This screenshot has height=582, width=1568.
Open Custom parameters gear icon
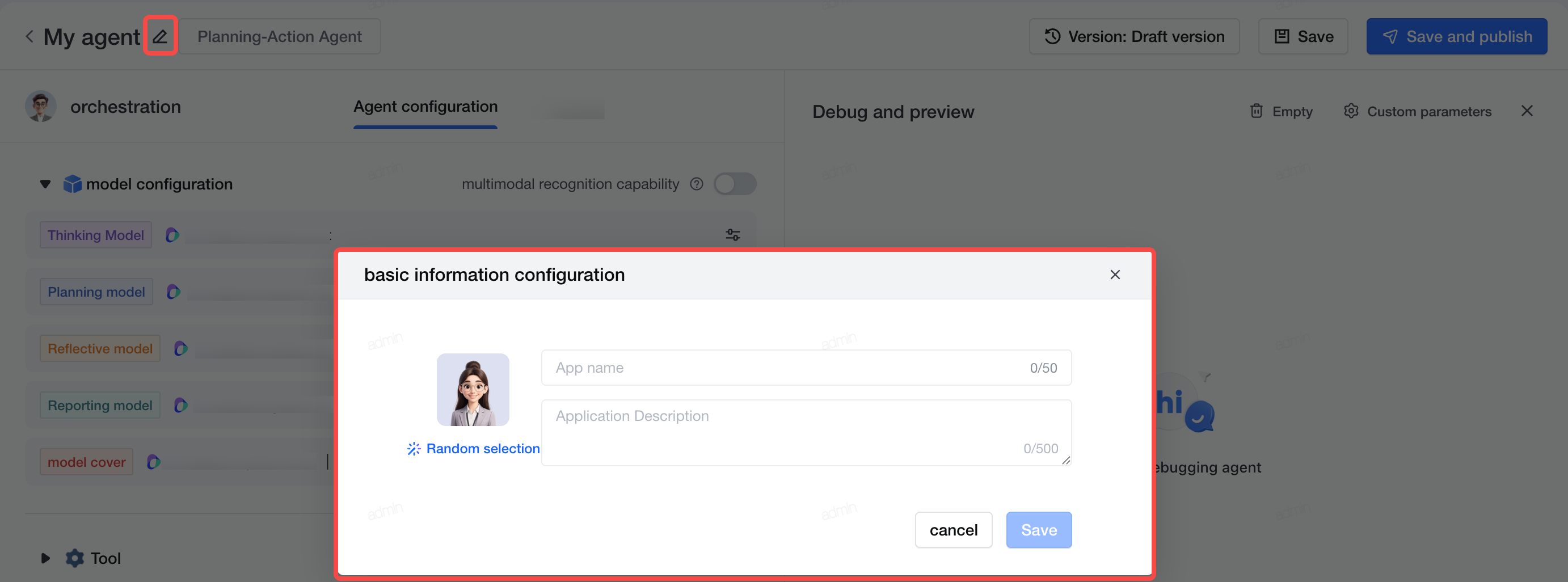[1351, 111]
